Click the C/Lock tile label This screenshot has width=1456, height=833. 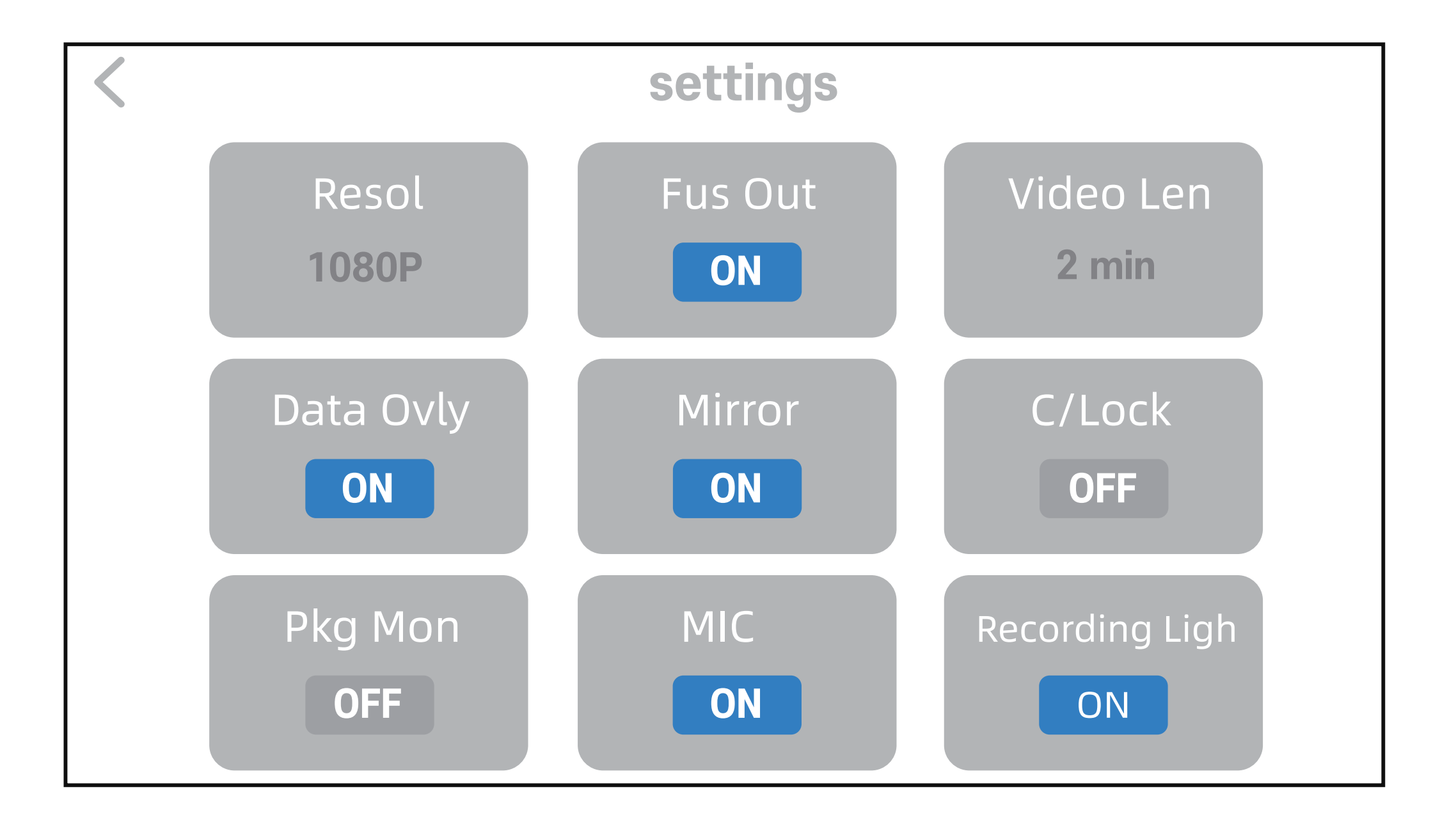(1101, 411)
